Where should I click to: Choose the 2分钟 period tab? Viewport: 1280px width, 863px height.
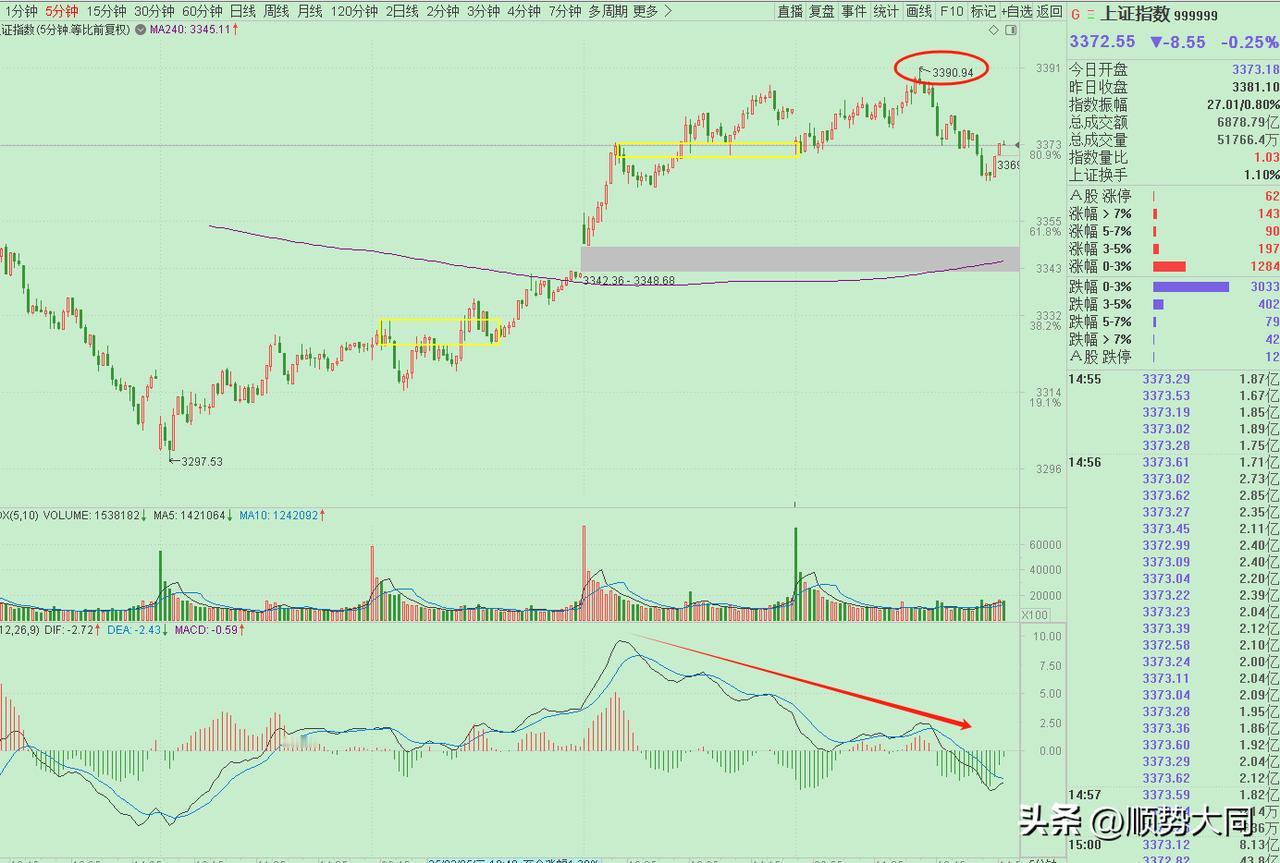coord(442,11)
